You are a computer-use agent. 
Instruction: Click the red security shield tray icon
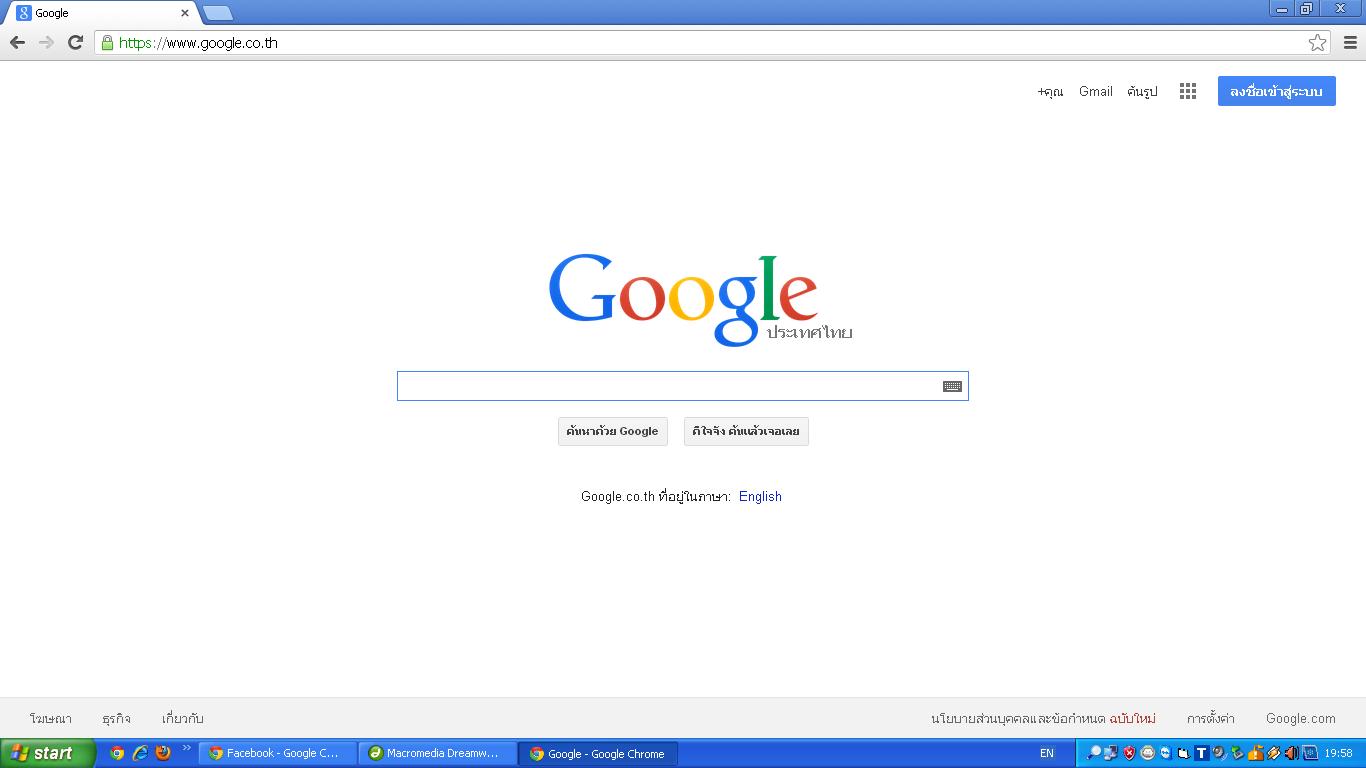coord(1129,753)
